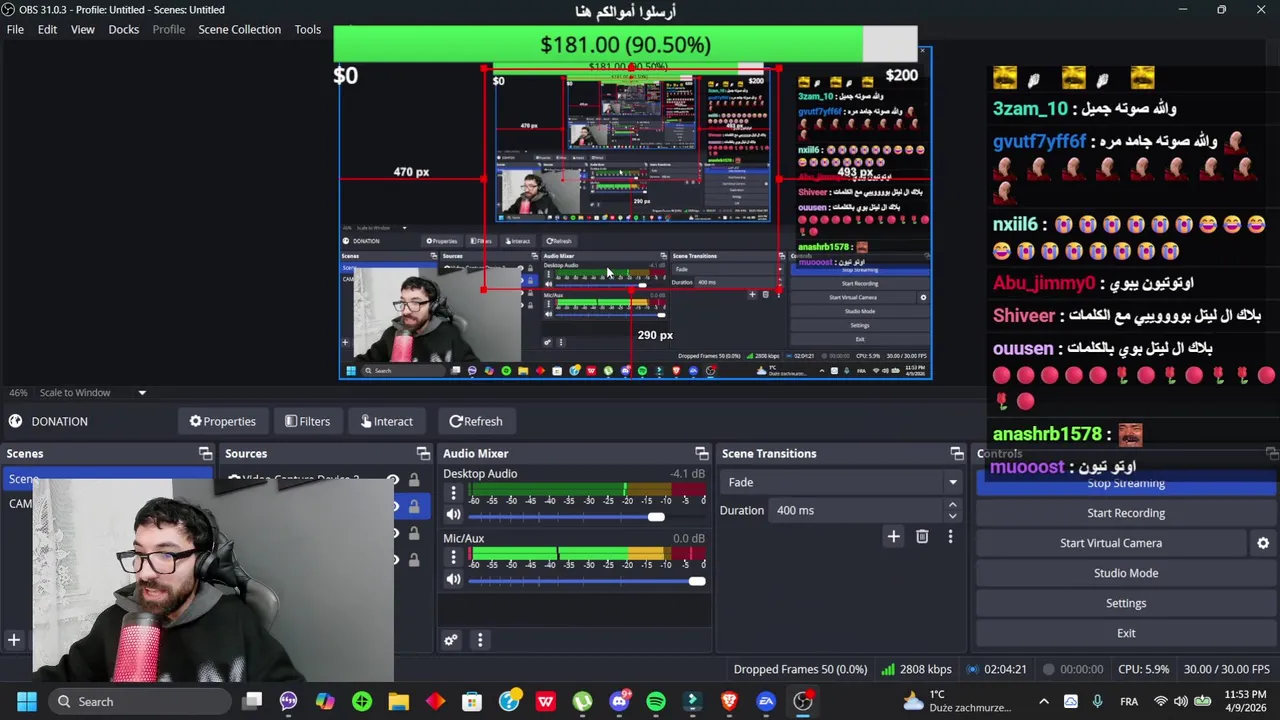Float the Sources dock panel
Image resolution: width=1280 pixels, height=720 pixels.
(423, 454)
